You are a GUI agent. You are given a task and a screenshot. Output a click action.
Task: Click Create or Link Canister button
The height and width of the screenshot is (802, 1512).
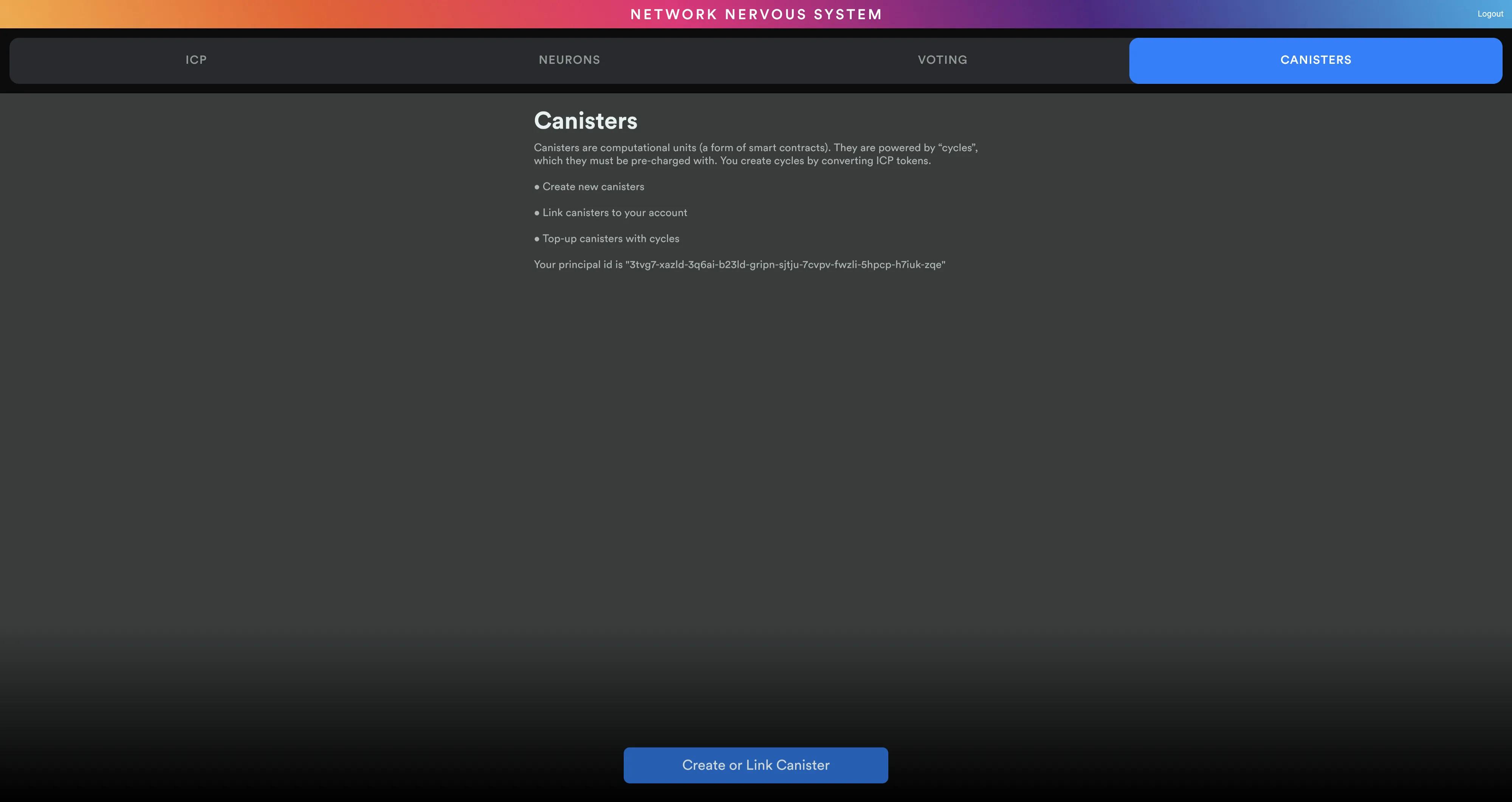click(x=755, y=765)
